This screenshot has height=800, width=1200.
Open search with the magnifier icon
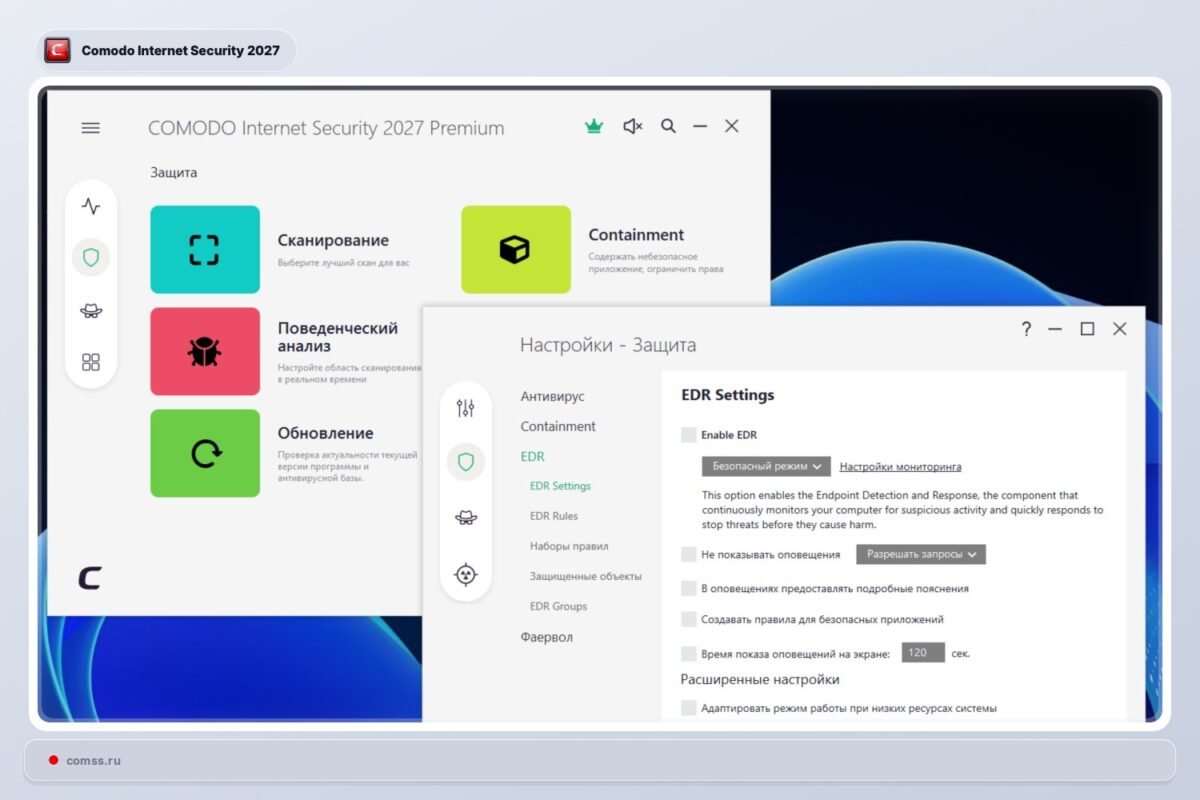pyautogui.click(x=668, y=126)
